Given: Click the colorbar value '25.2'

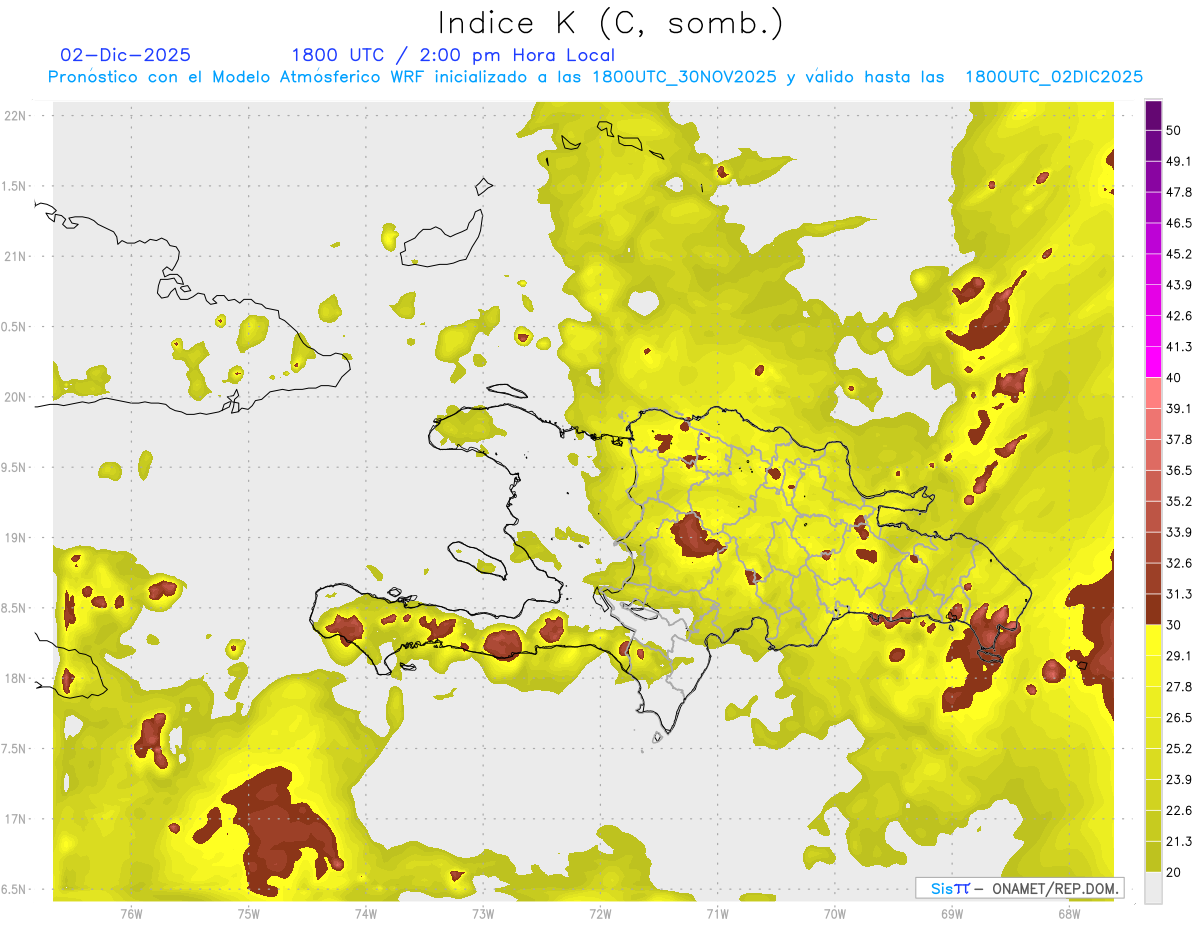Looking at the screenshot, I should [1178, 749].
